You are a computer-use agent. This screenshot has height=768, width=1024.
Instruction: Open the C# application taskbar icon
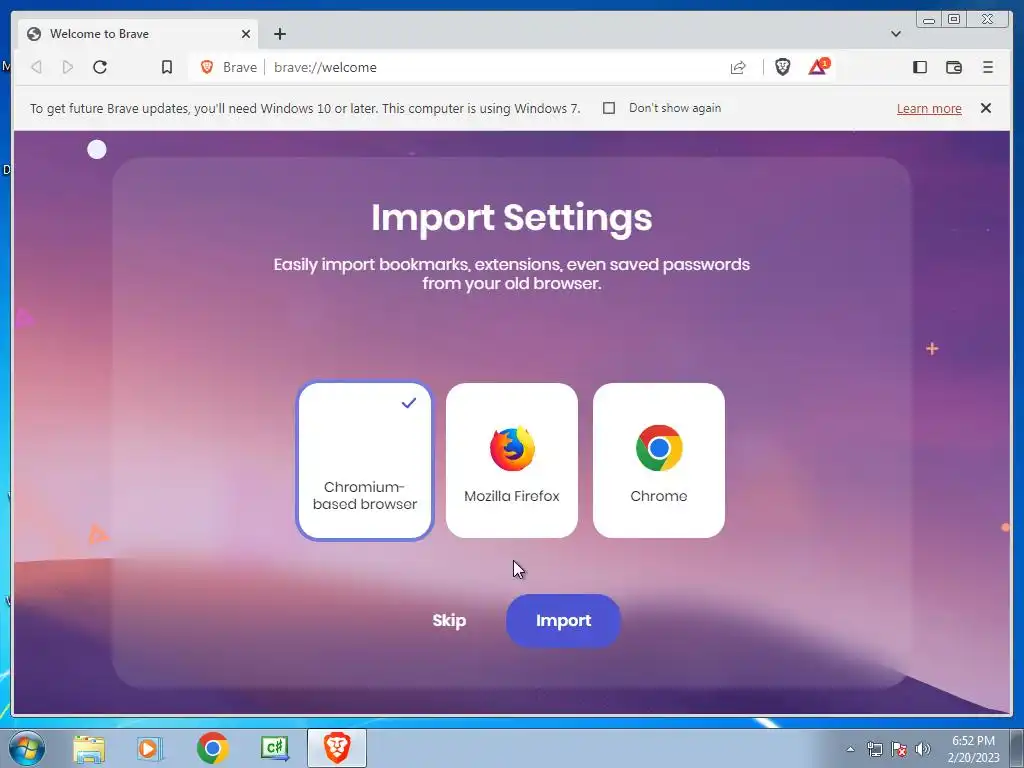[x=274, y=748]
